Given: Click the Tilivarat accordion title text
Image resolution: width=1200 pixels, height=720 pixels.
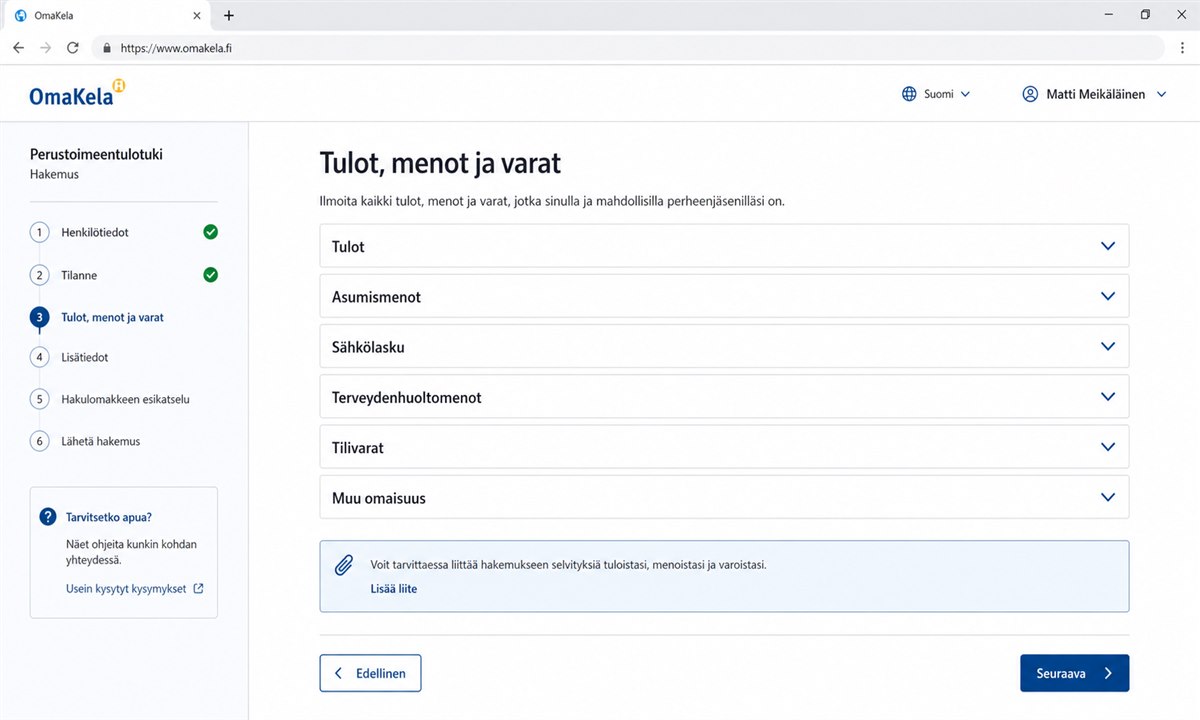Looking at the screenshot, I should (358, 448).
